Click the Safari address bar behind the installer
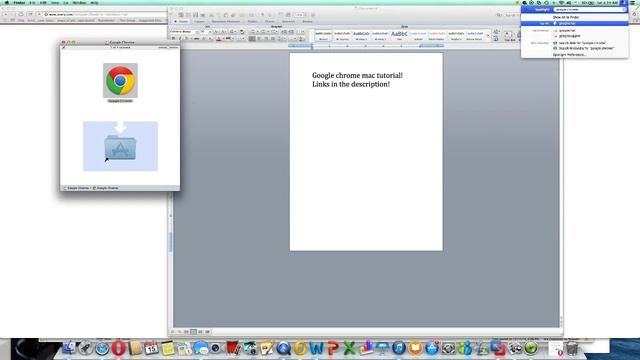 click(105, 14)
